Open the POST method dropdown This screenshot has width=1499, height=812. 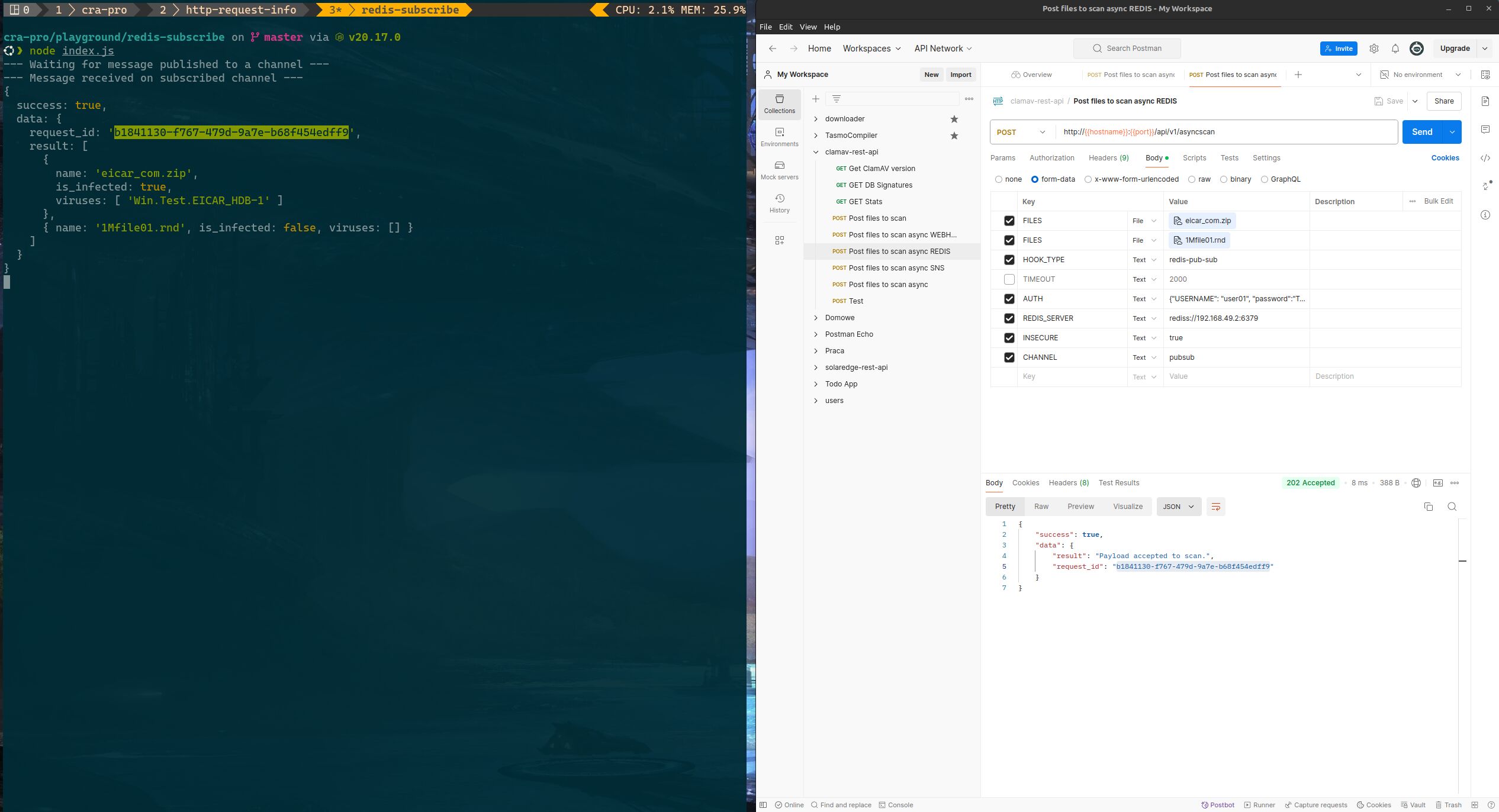point(1022,132)
